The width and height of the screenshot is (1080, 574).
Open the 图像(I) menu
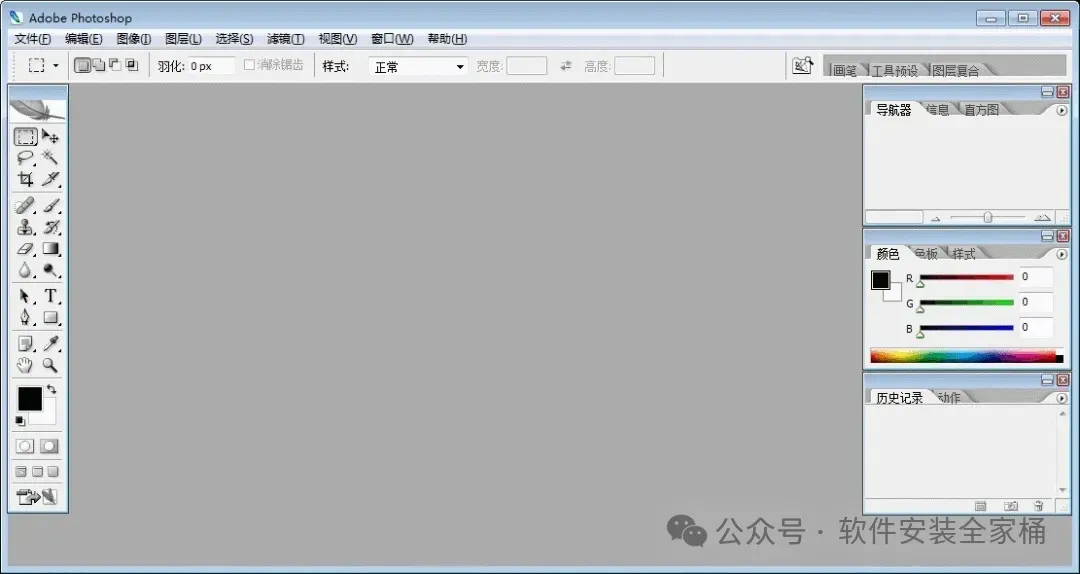pos(134,39)
